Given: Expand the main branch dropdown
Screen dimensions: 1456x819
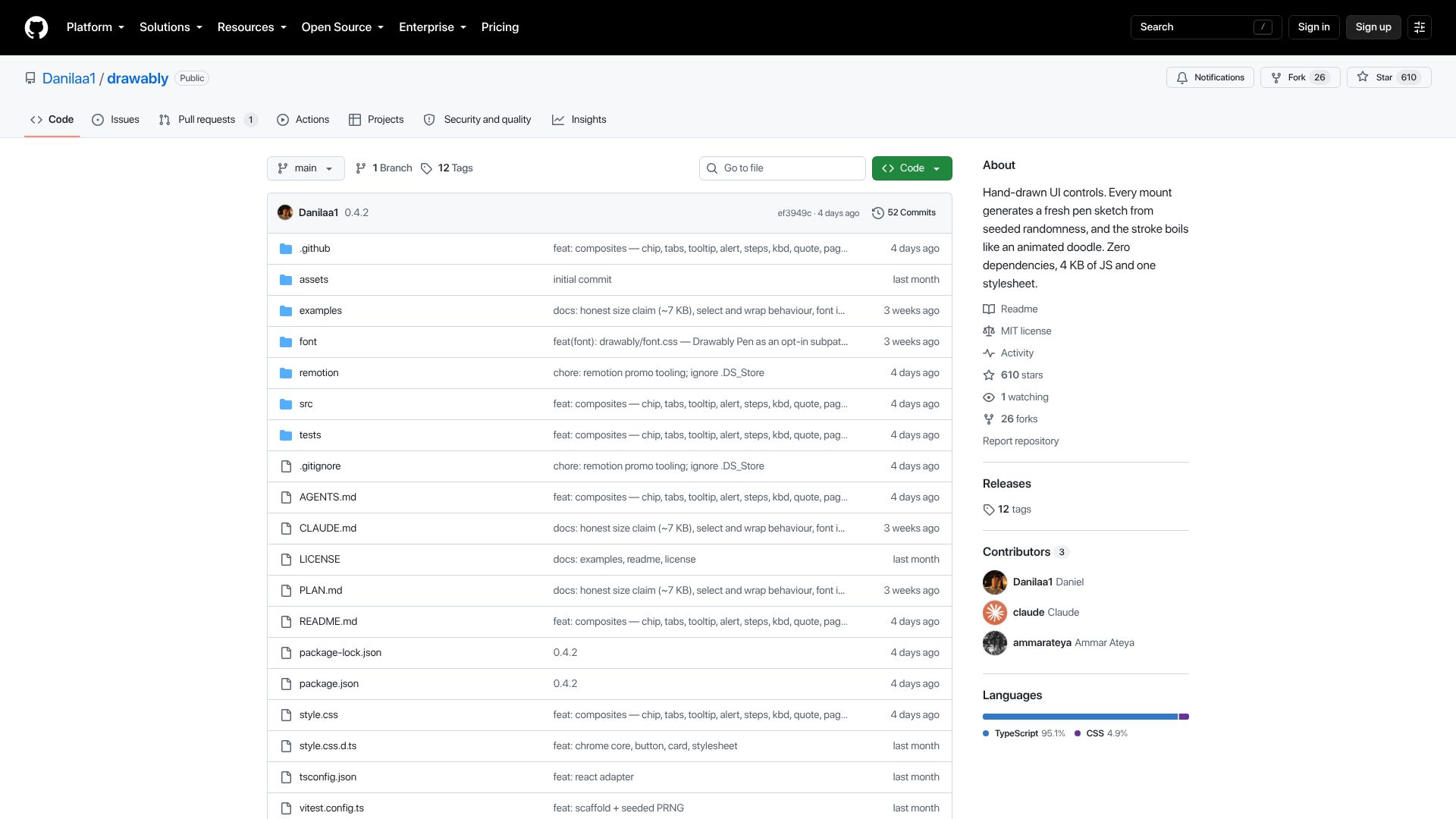Looking at the screenshot, I should tap(306, 168).
